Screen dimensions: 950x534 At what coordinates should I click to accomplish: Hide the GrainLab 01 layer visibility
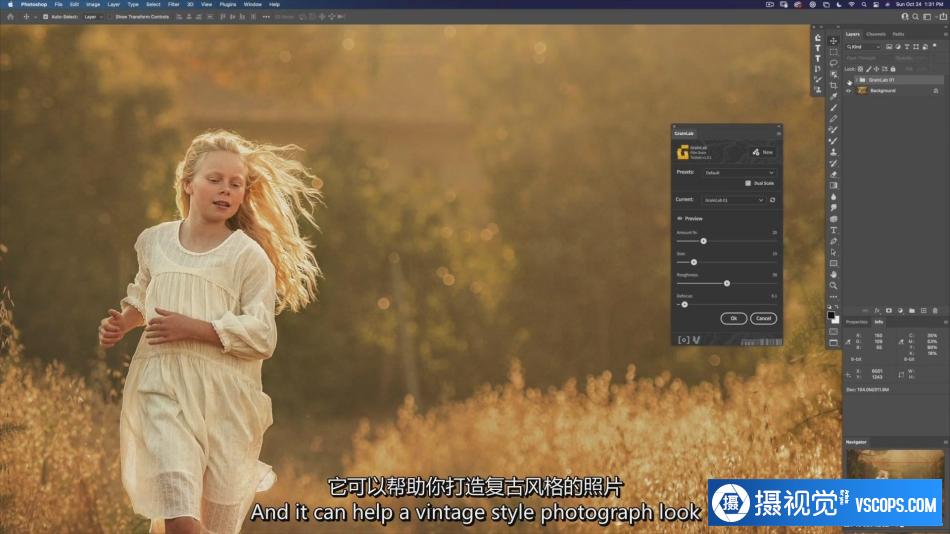pyautogui.click(x=849, y=80)
